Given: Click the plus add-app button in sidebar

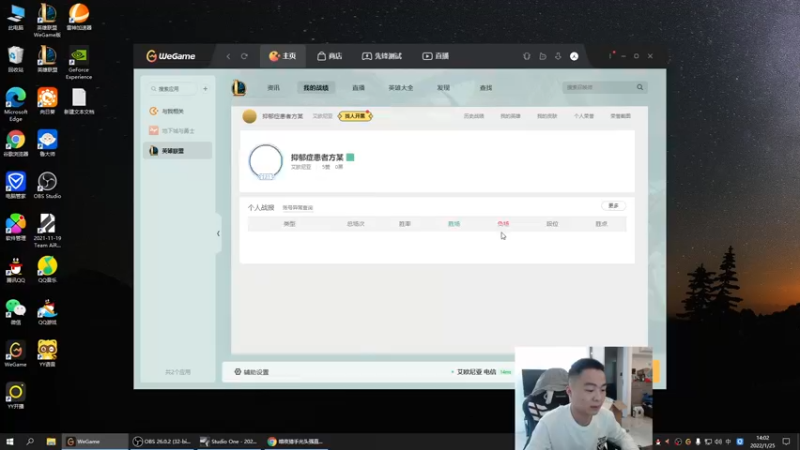Looking at the screenshot, I should (205, 89).
